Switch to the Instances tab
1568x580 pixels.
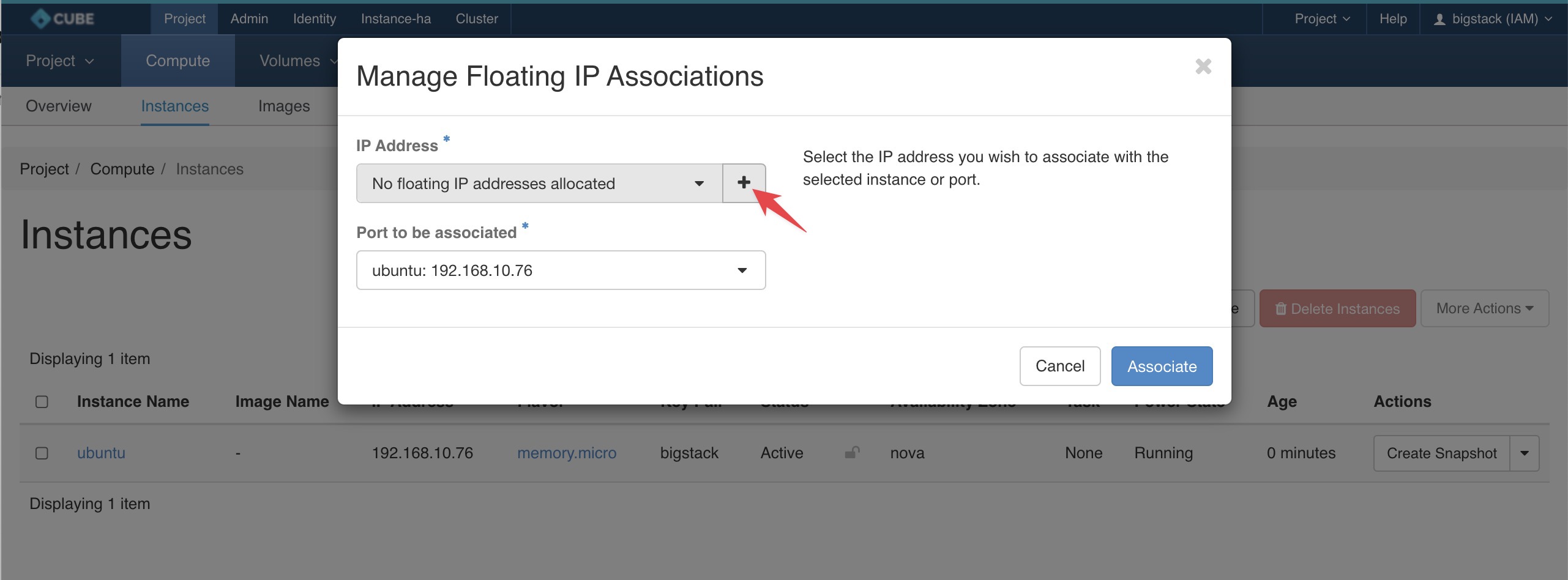click(175, 106)
